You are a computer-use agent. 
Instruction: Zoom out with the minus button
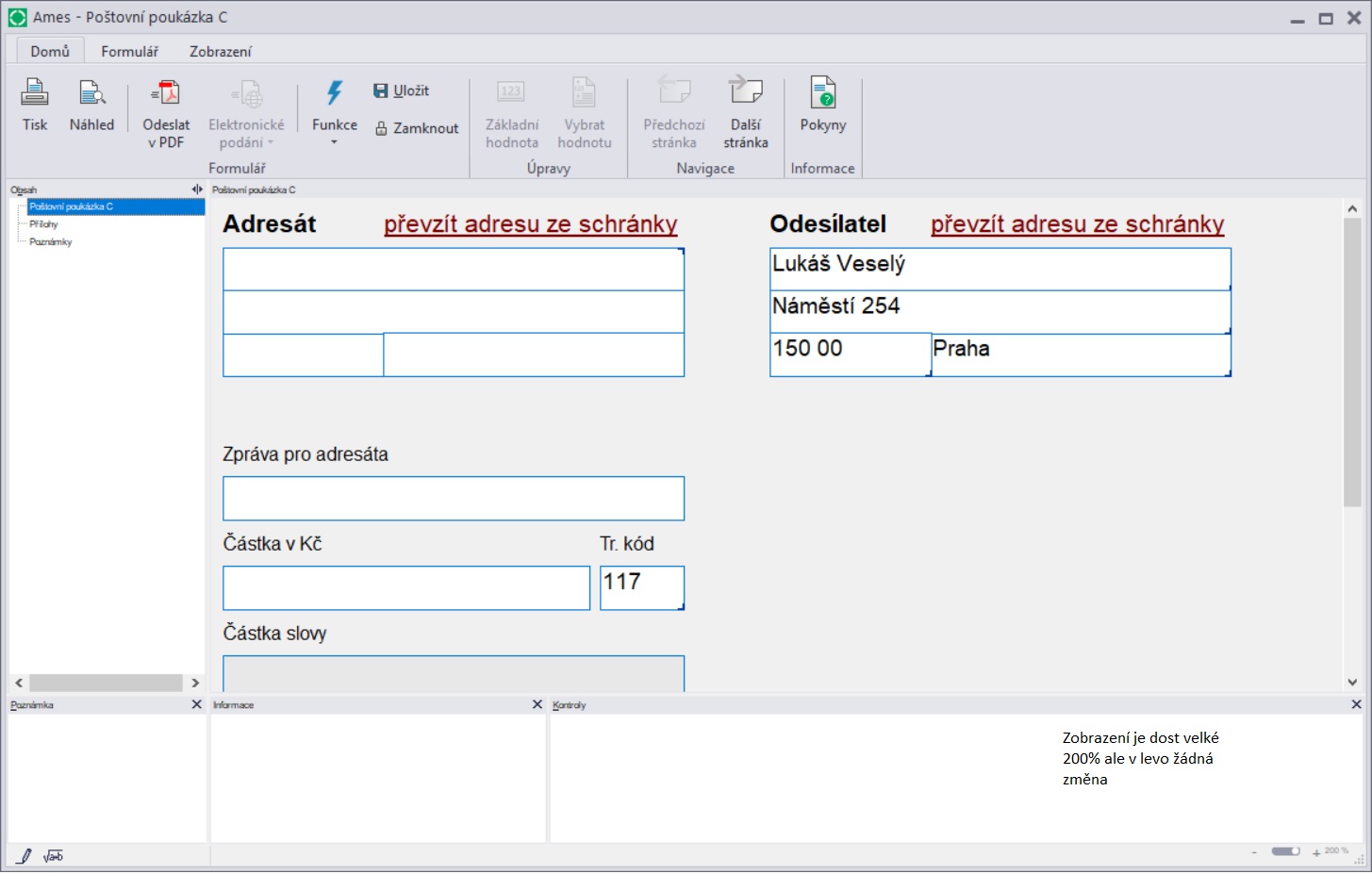(1254, 852)
